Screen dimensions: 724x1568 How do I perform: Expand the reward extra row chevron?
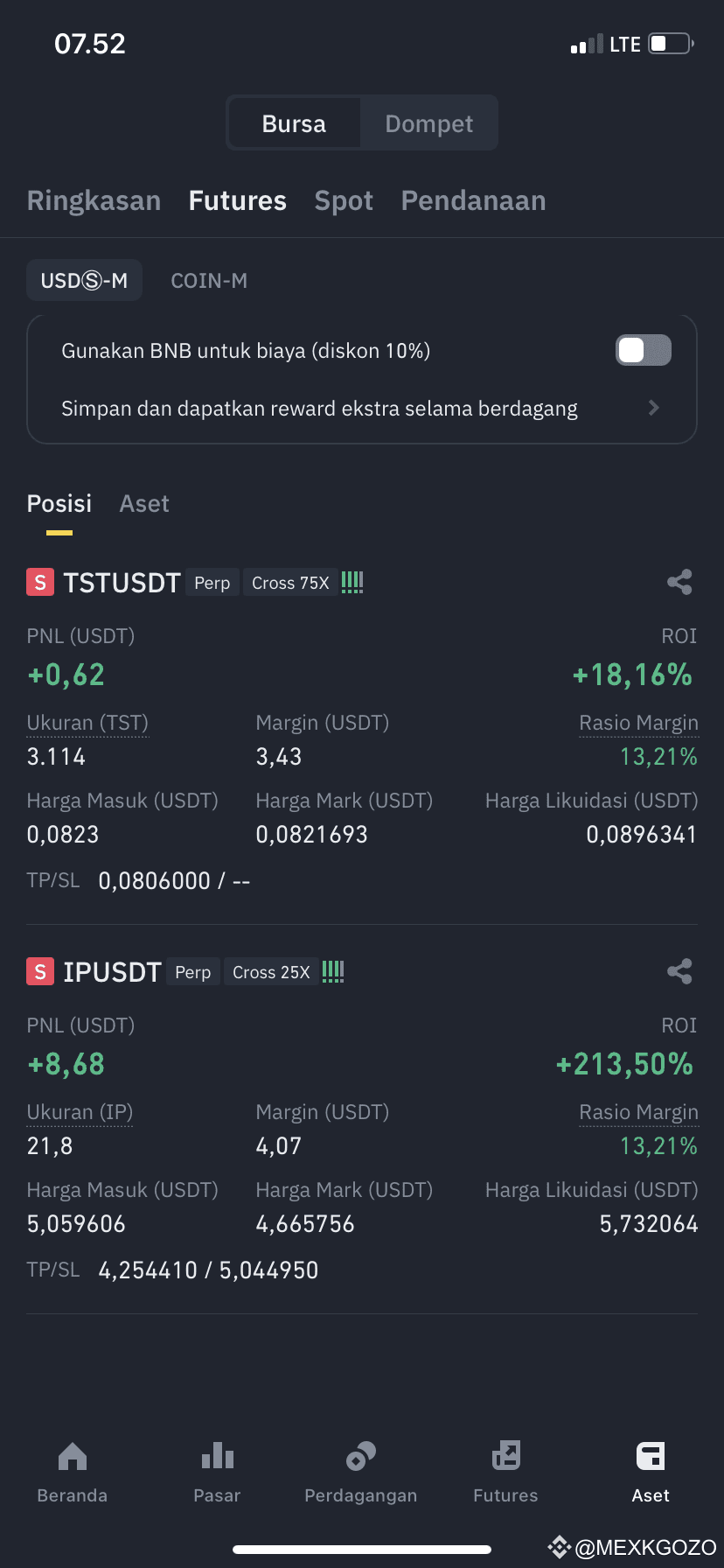(653, 408)
